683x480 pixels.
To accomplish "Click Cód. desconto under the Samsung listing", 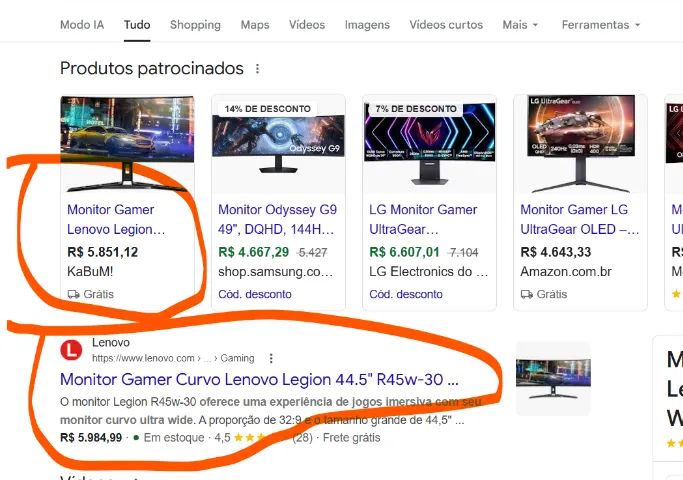I will coord(255,294).
